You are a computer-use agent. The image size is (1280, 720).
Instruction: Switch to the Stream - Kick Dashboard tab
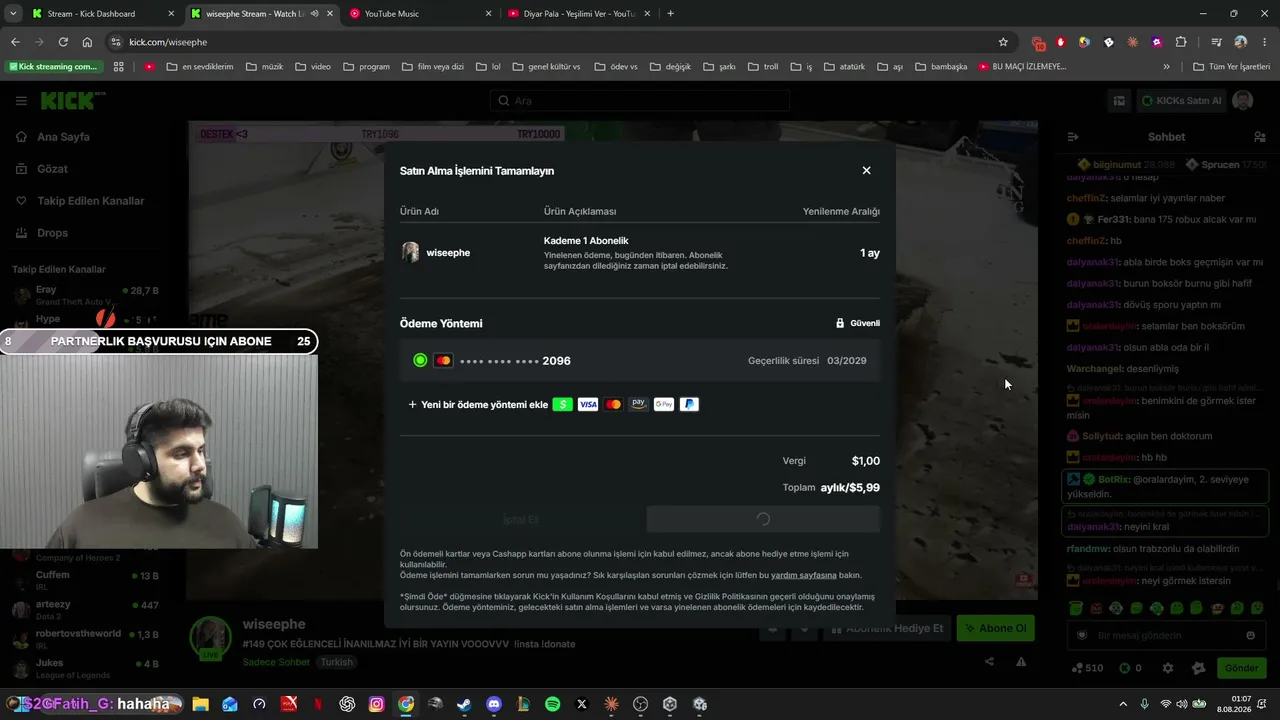pos(104,14)
